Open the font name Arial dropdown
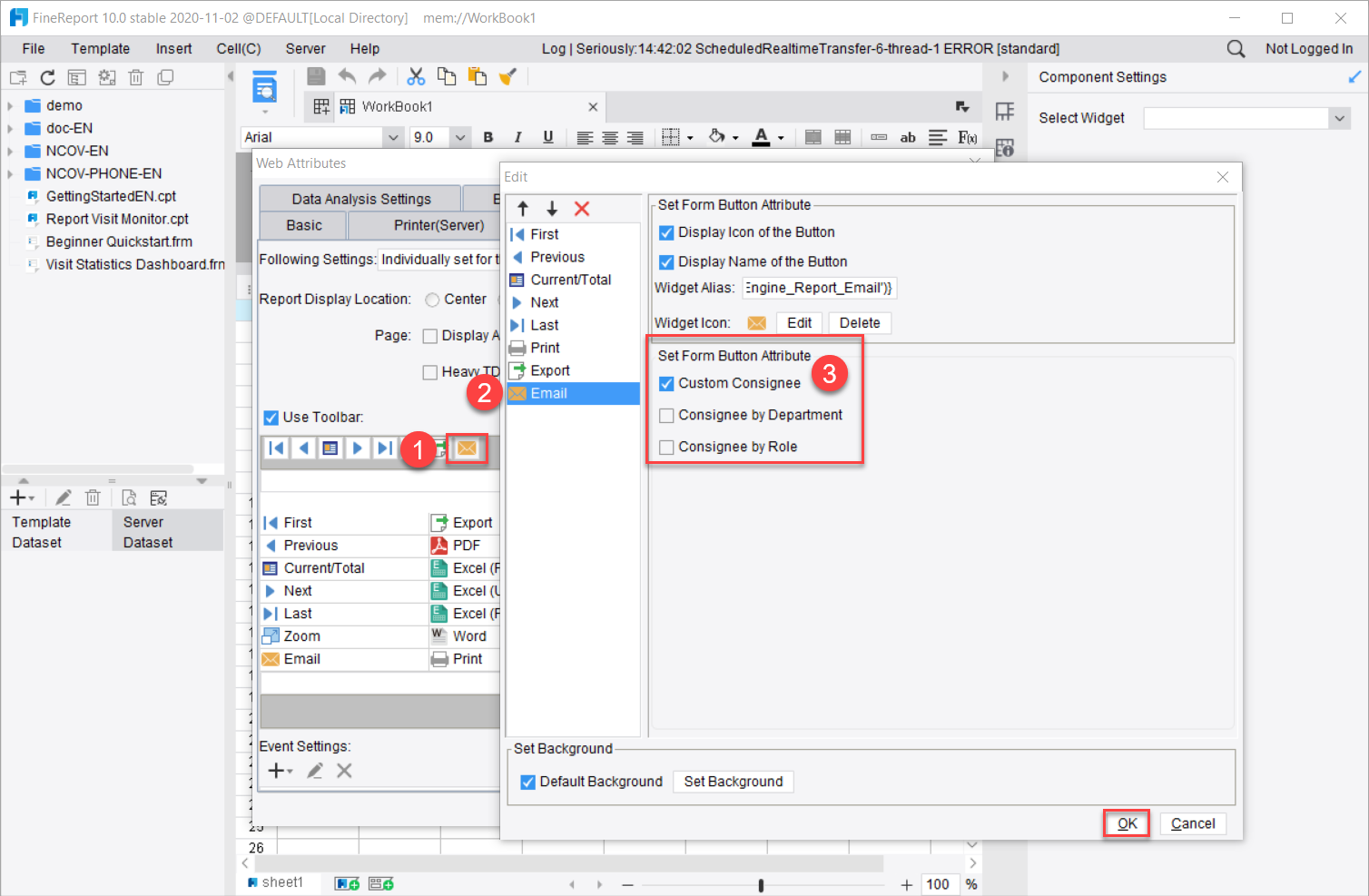Viewport: 1369px width, 896px height. point(393,137)
